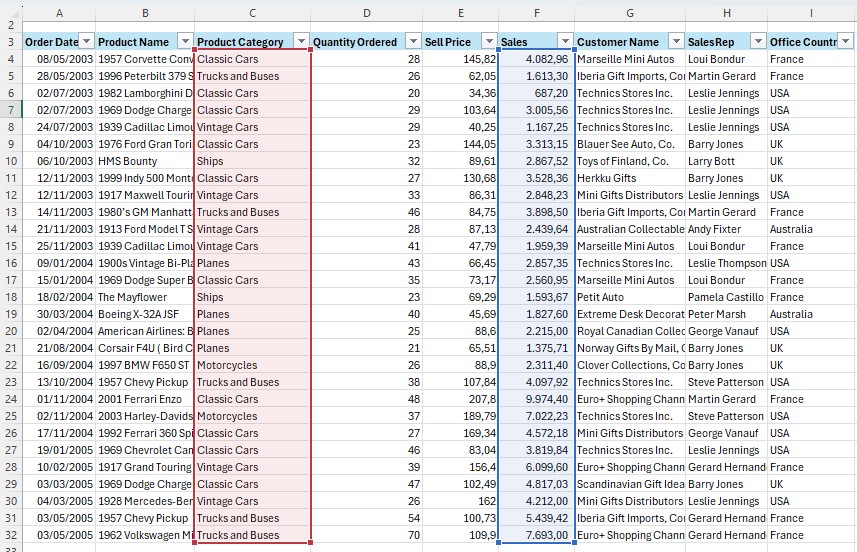This screenshot has width=857, height=552.
Task: Open the Sales column filter dropdown
Action: (565, 42)
